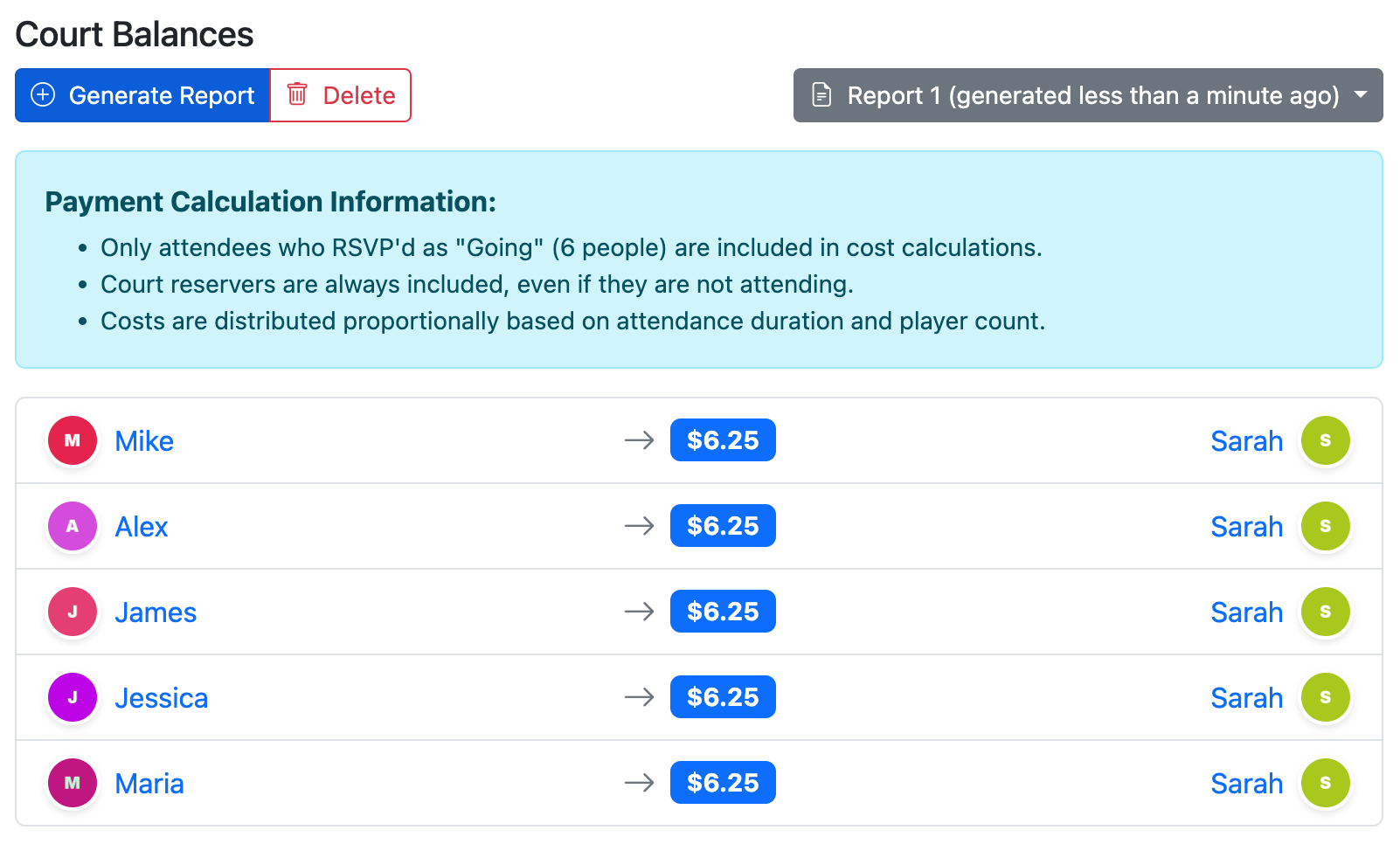The height and width of the screenshot is (844, 1400).
Task: Click Alex's purple avatar icon
Action: click(x=73, y=527)
